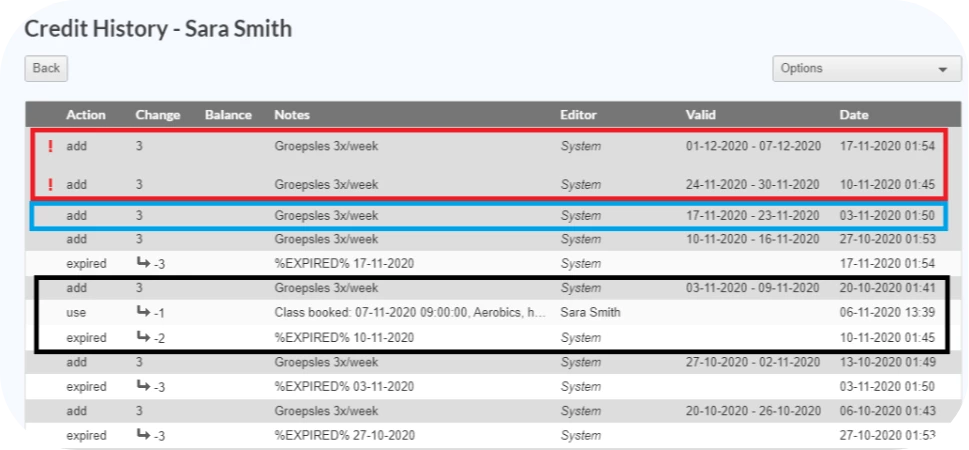
Task: Open the Options dropdown
Action: point(867,69)
